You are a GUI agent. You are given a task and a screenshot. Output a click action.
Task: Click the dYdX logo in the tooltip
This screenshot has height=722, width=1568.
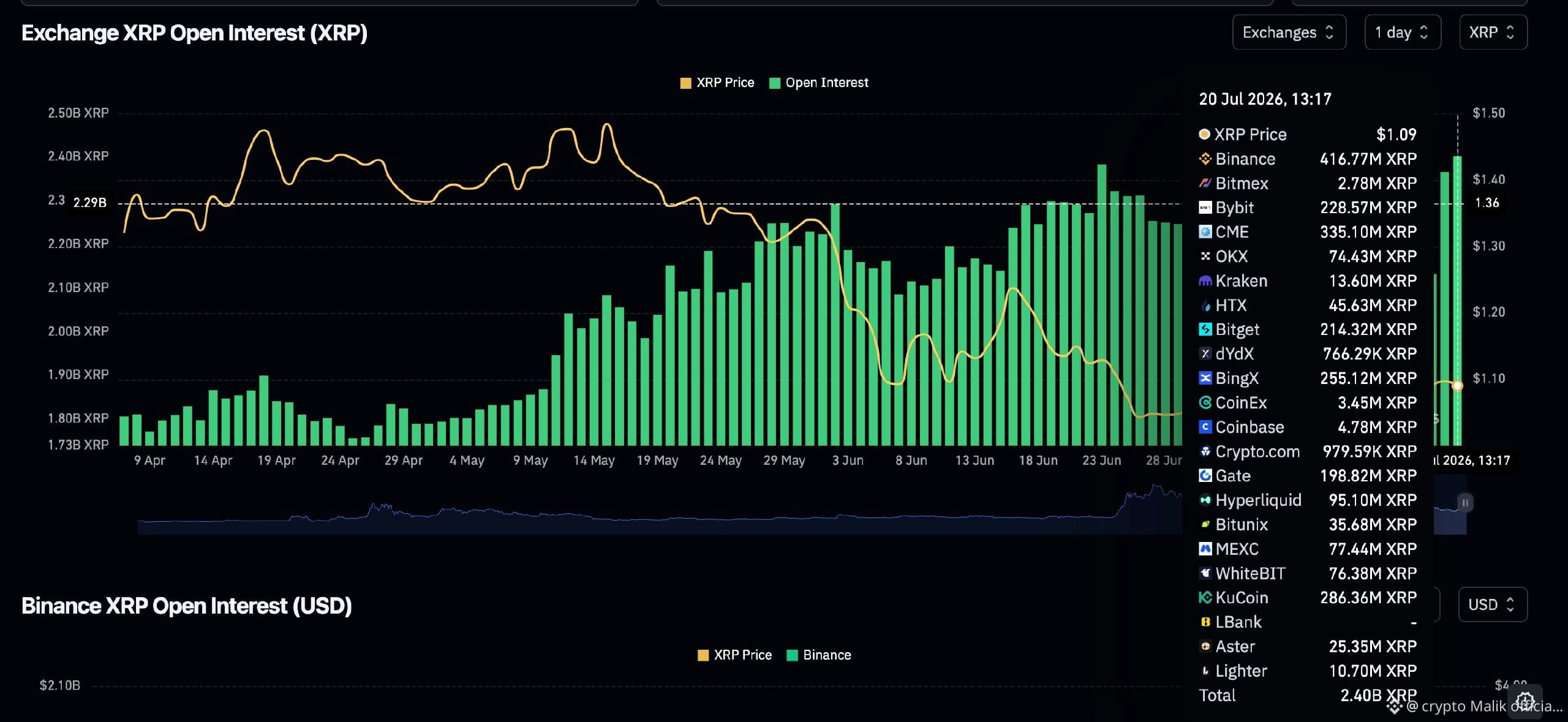1205,354
